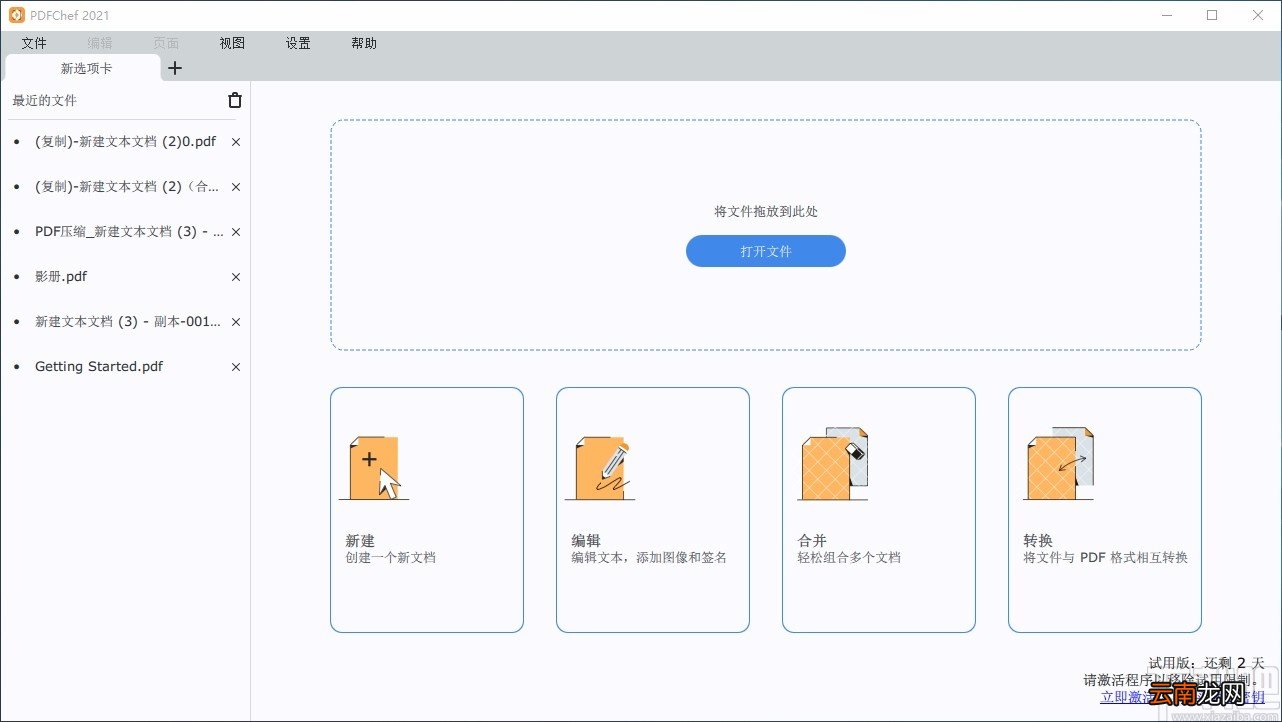Open a new tab with the plus icon
This screenshot has height=722, width=1282.
[x=175, y=68]
